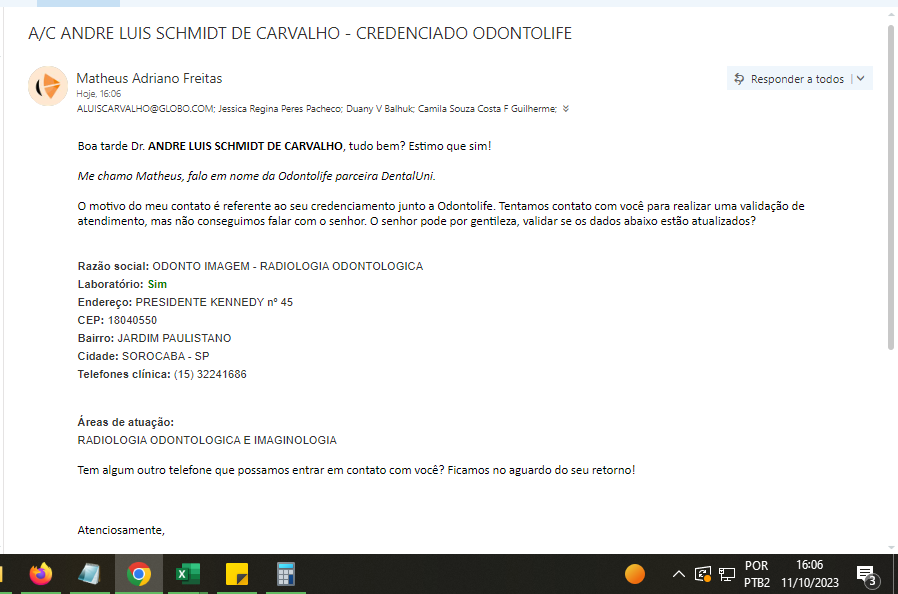Click the orange circle tray icon
This screenshot has height=594, width=898.
[635, 574]
